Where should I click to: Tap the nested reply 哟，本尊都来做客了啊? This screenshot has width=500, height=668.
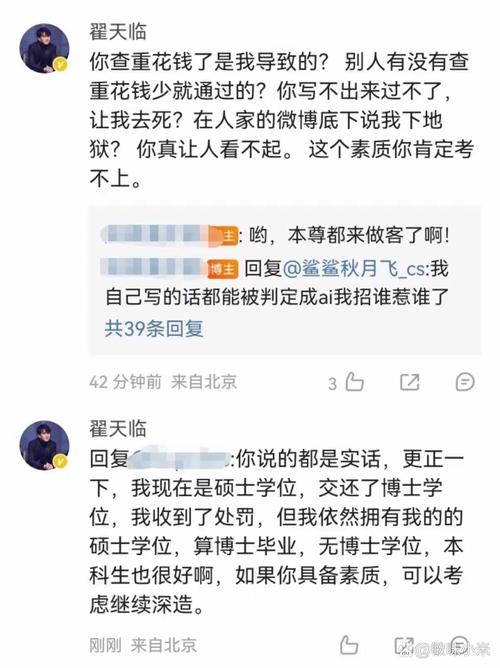(349, 235)
